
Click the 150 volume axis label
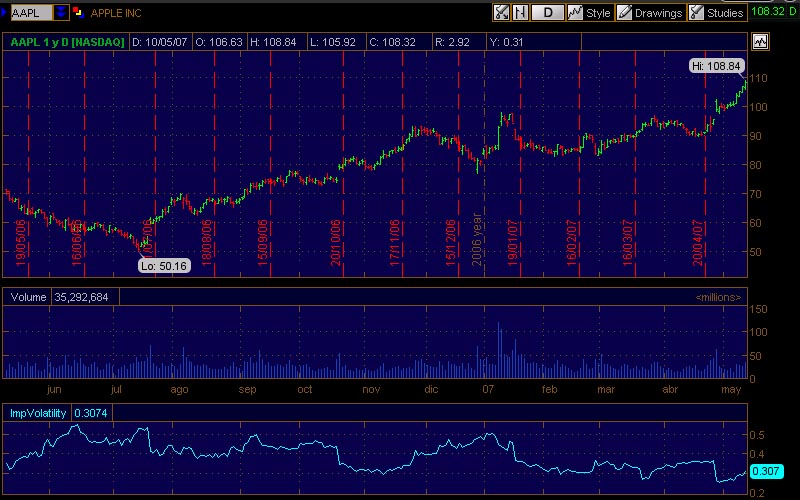click(758, 309)
